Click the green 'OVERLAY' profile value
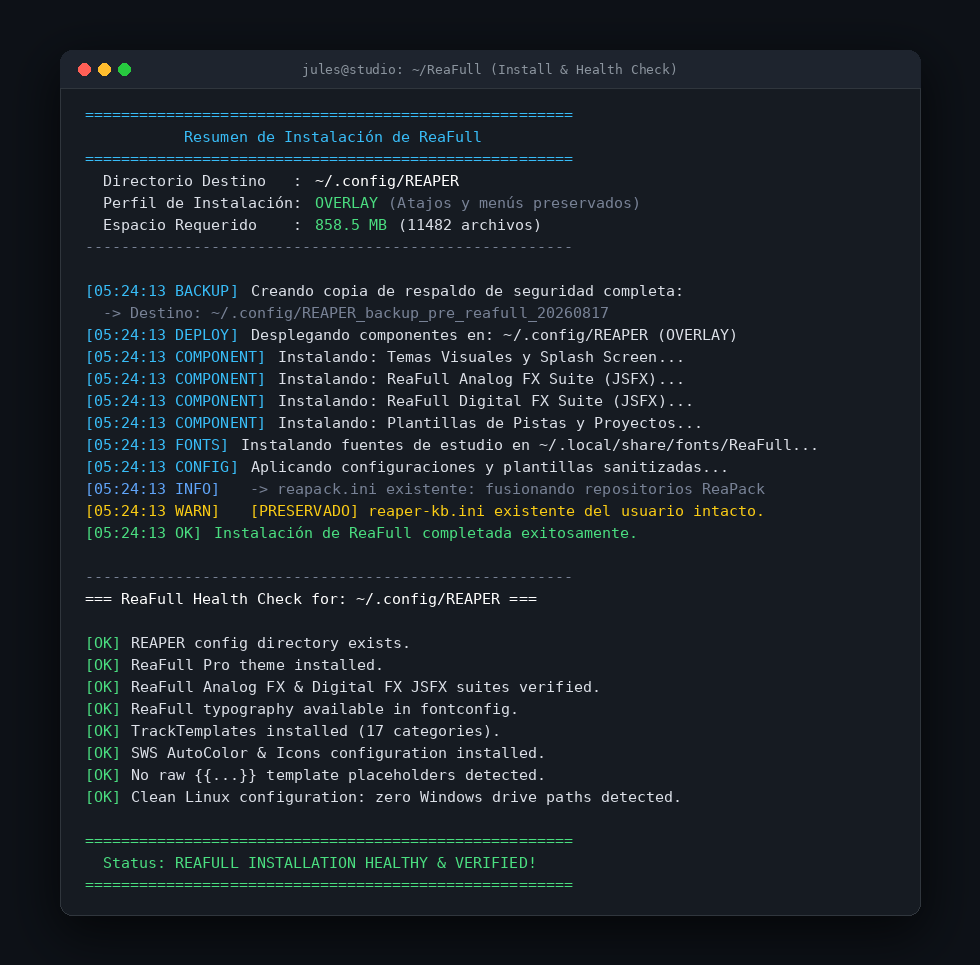Viewport: 980px width, 965px height. point(346,203)
